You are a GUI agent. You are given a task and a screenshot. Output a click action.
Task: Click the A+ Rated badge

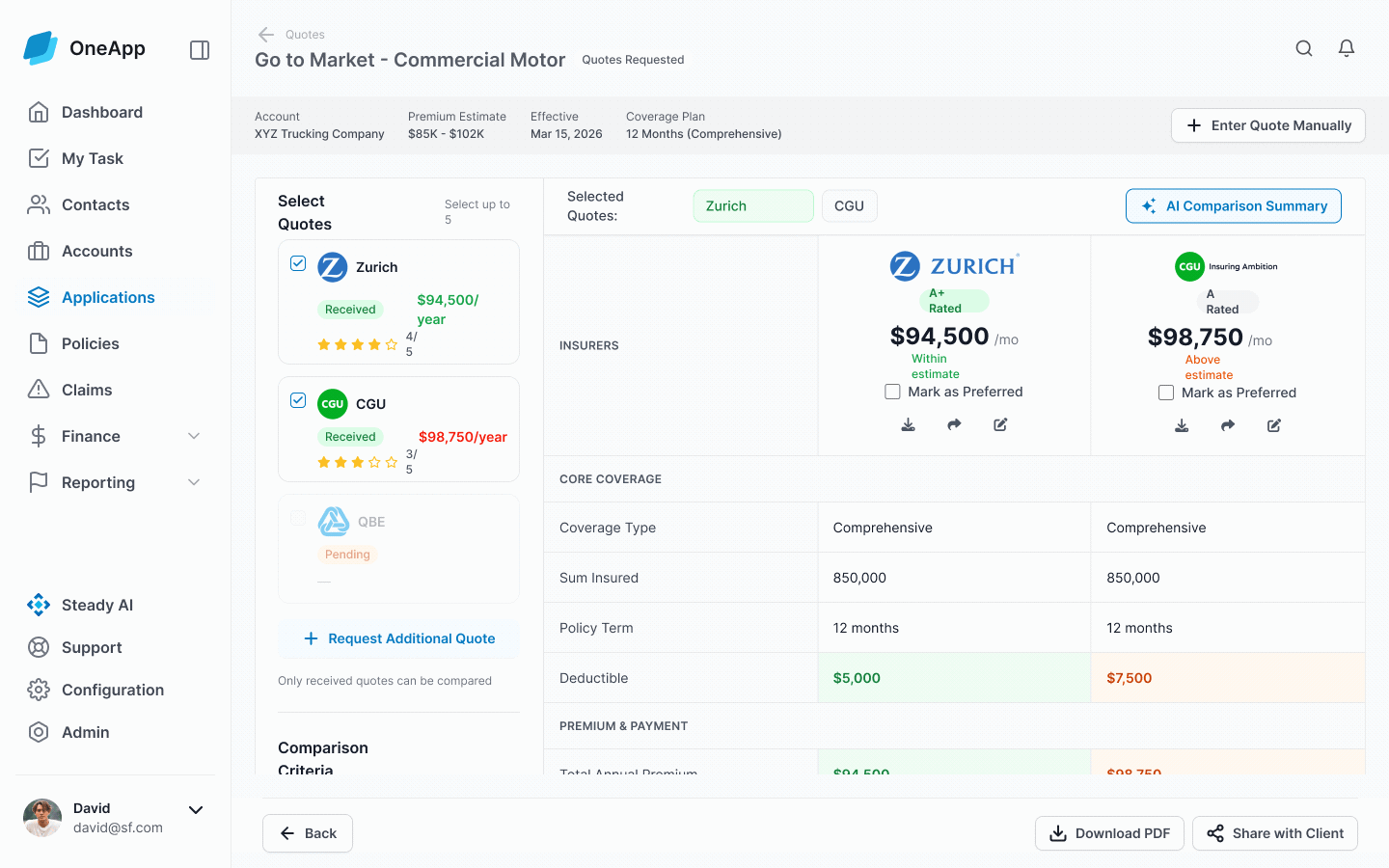954,301
